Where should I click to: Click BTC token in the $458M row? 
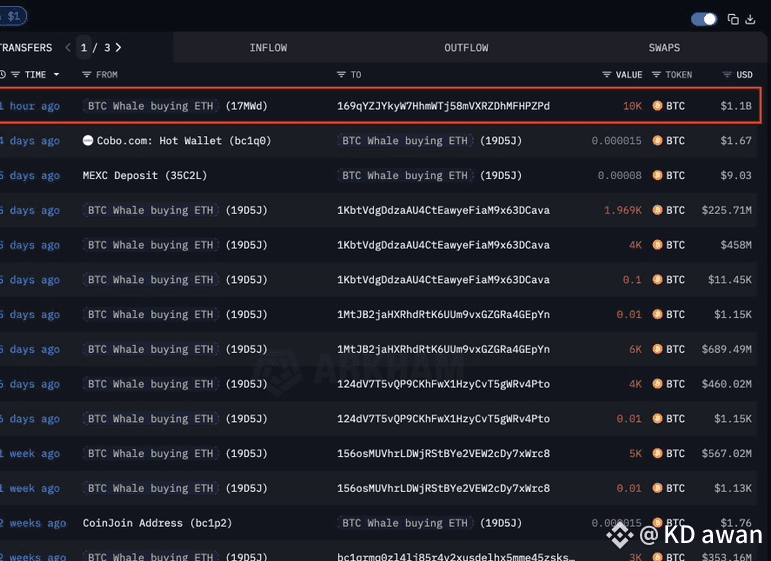click(x=669, y=245)
